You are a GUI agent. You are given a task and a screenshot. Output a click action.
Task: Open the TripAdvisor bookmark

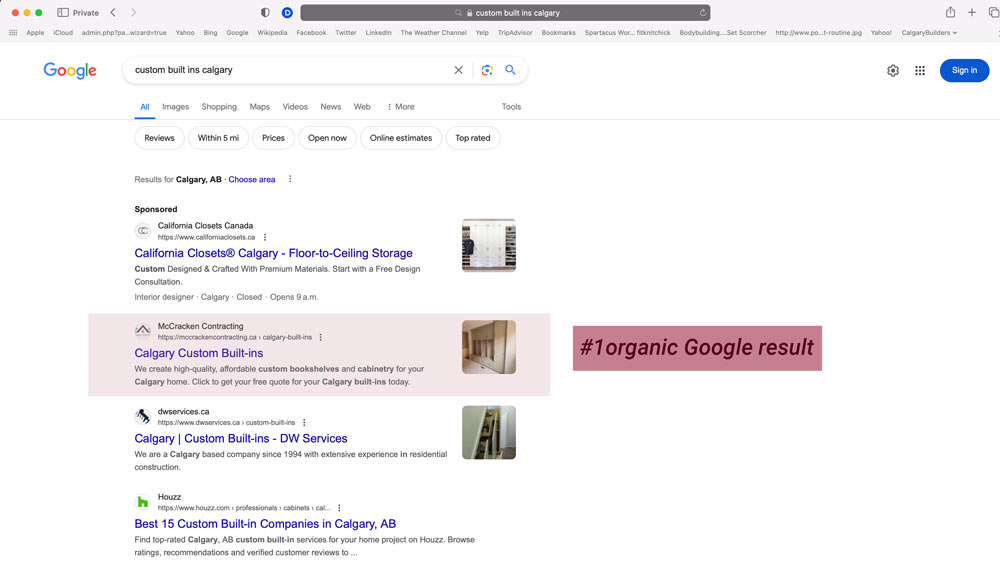coord(515,33)
